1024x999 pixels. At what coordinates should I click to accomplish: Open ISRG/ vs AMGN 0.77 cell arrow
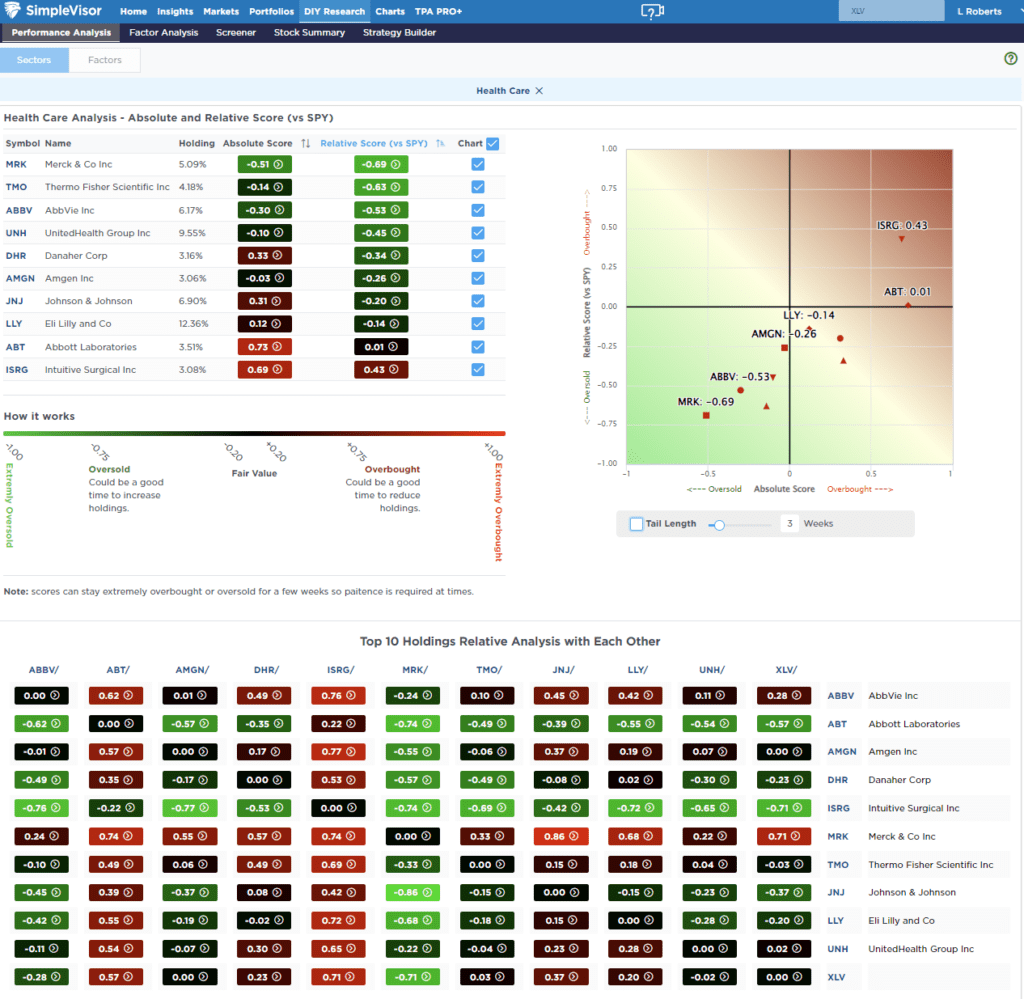click(351, 752)
